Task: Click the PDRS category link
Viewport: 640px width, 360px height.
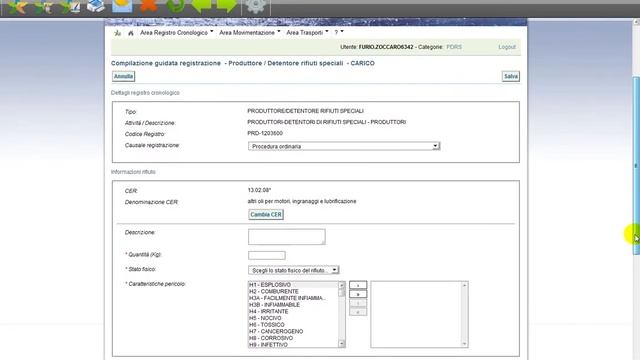Action: click(x=454, y=47)
